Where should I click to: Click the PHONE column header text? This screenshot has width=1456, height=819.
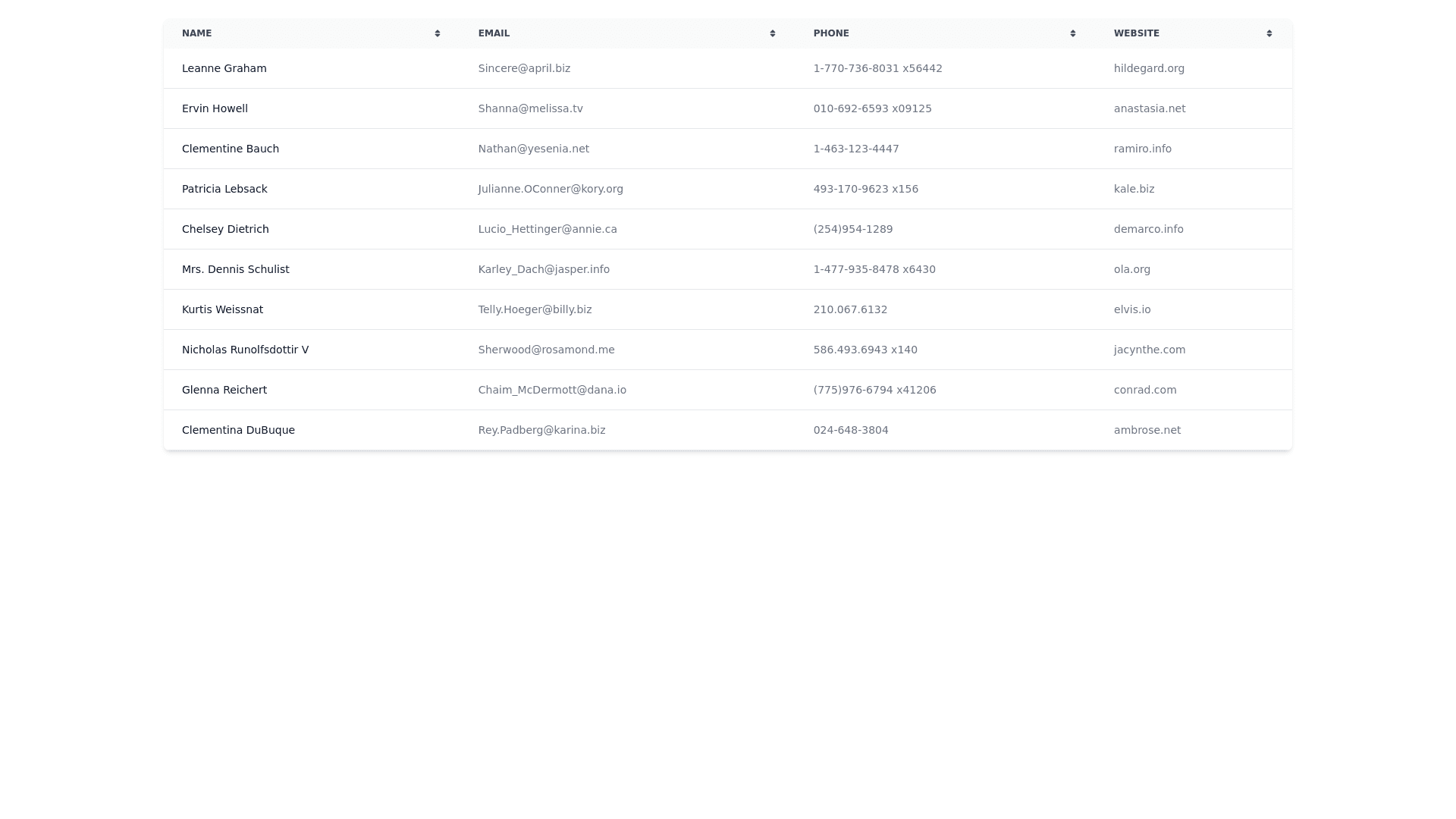(831, 33)
